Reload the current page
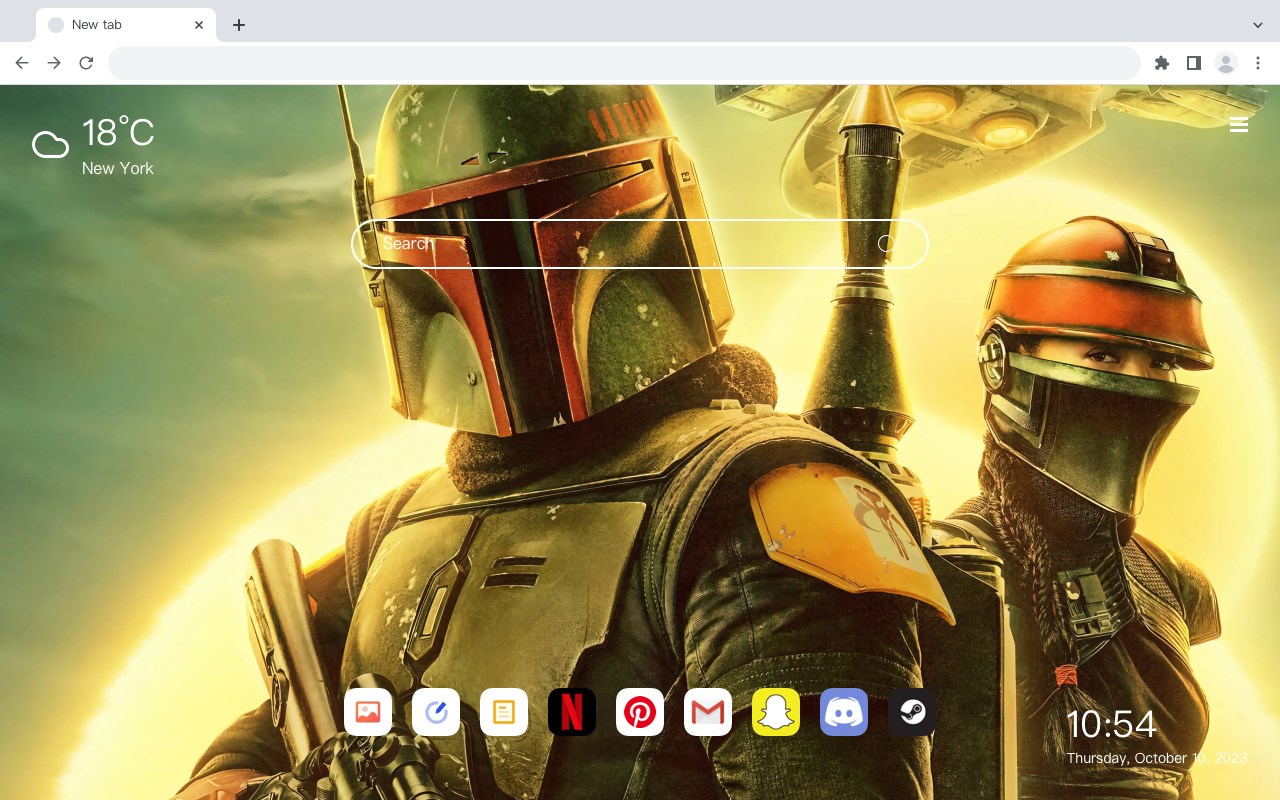 [x=86, y=63]
